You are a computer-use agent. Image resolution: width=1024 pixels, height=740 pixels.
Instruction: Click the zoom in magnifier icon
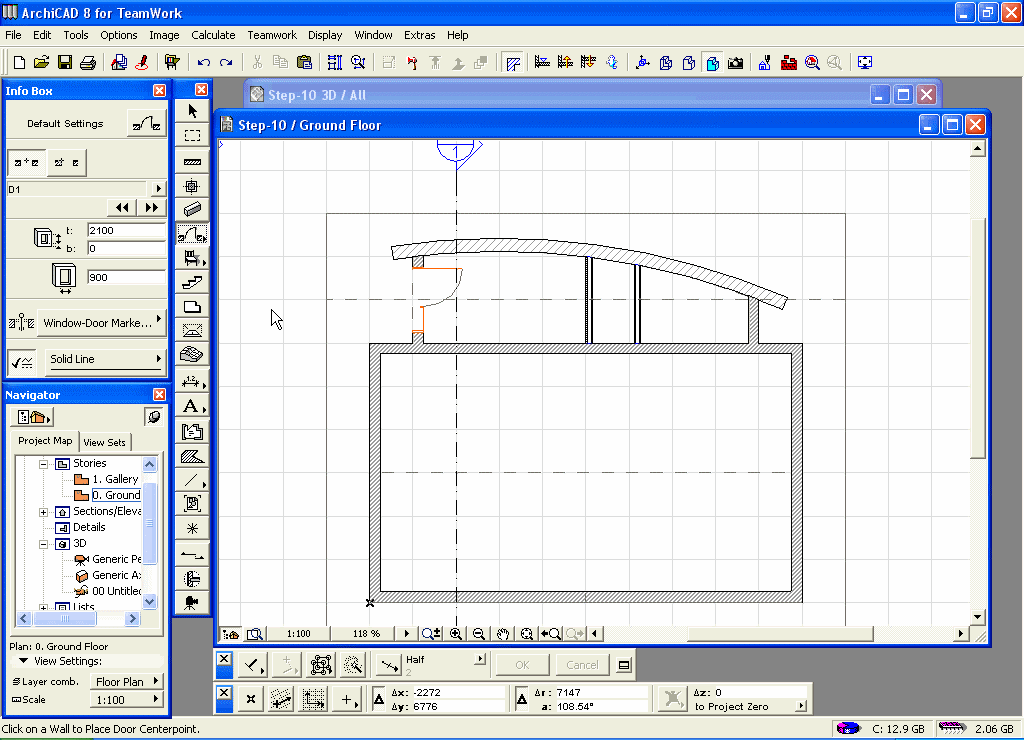(x=456, y=633)
